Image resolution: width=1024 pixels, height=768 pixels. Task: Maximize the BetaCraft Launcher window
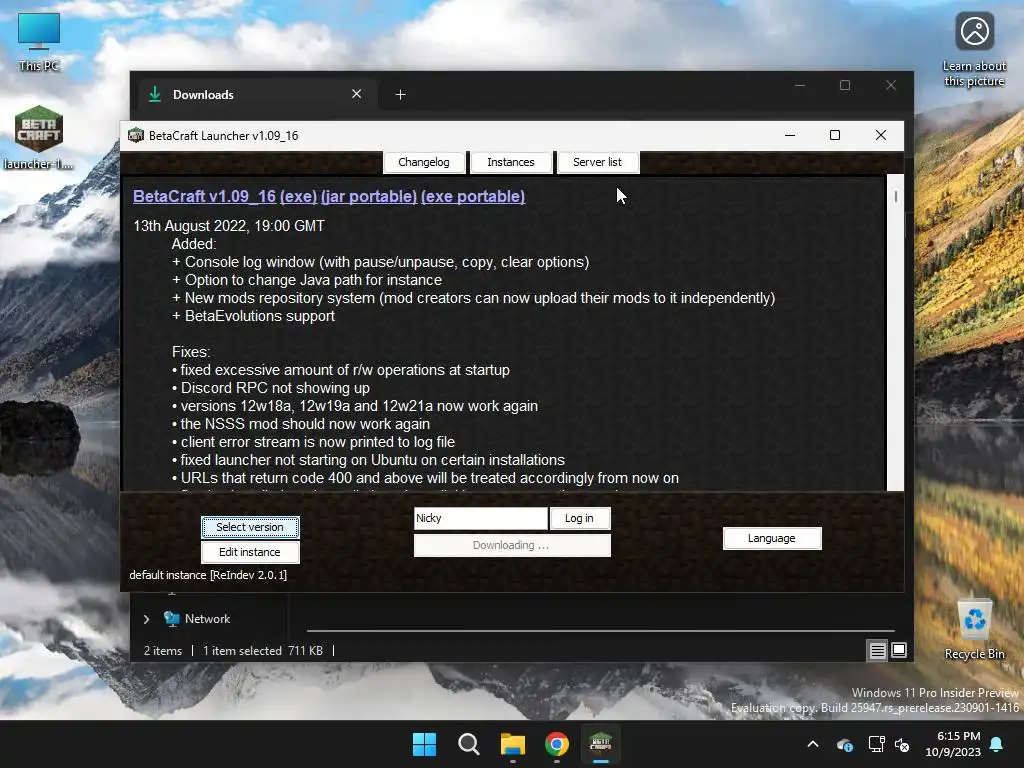click(835, 135)
